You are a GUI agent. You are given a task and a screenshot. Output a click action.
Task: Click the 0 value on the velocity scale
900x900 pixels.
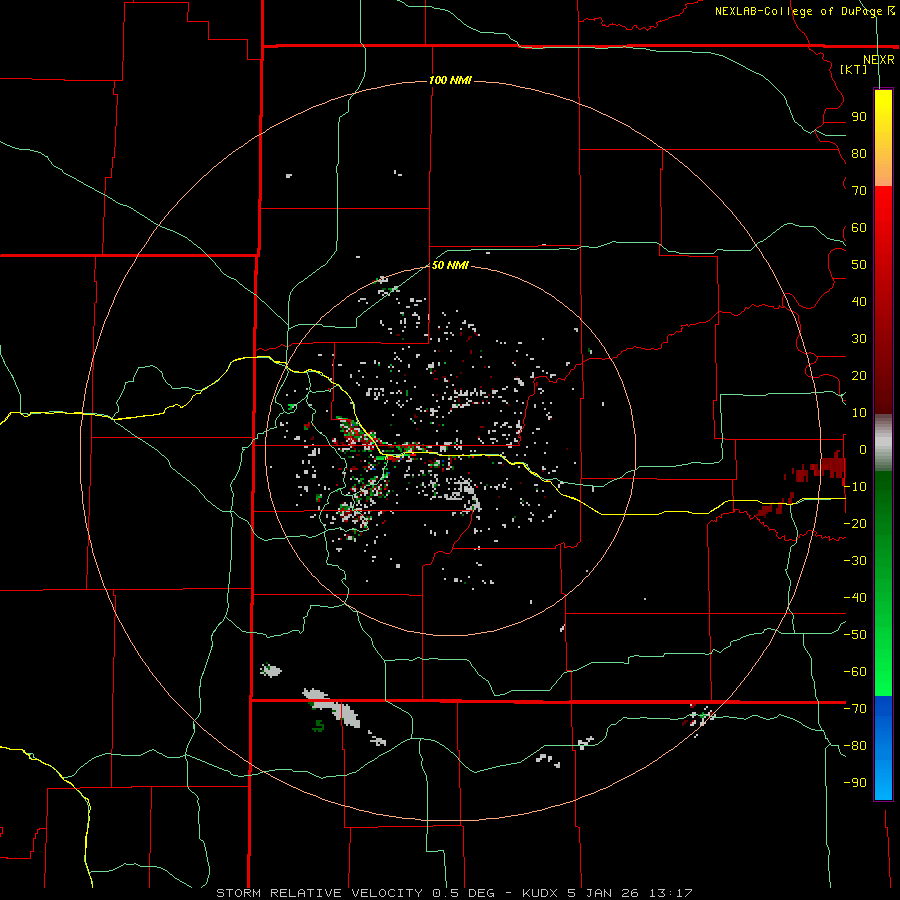[862, 450]
